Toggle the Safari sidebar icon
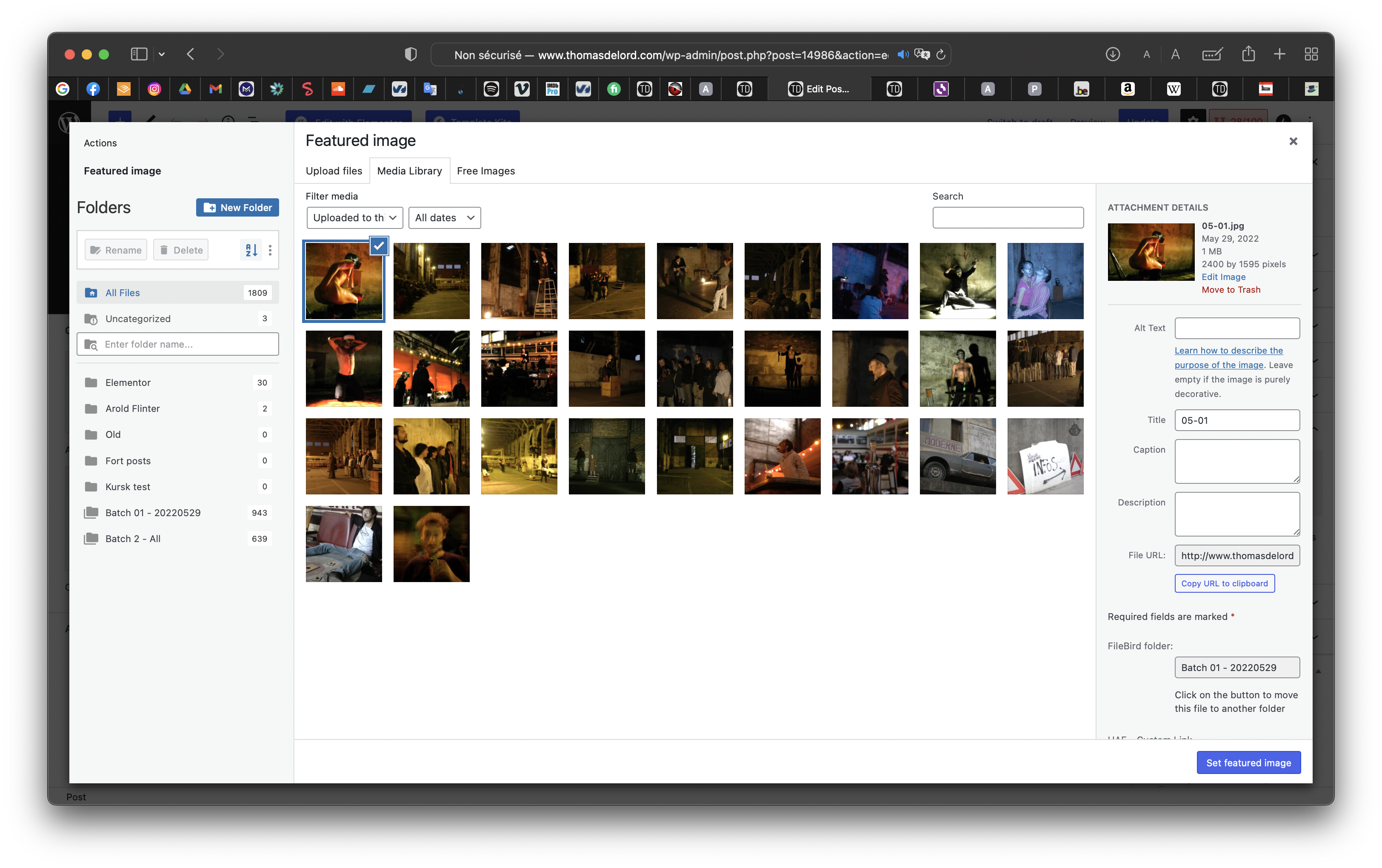Image resolution: width=1382 pixels, height=868 pixels. [139, 54]
